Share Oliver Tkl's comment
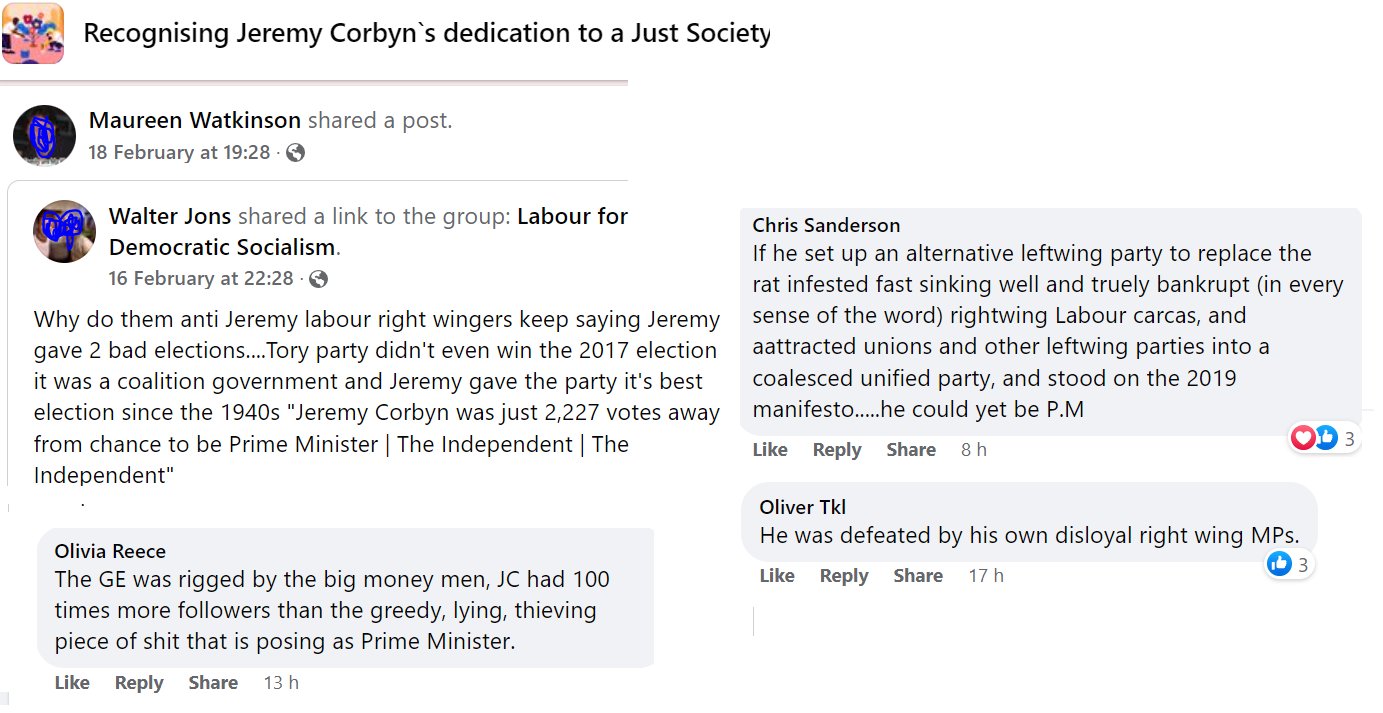Viewport: 1383px width, 713px height. pos(918,576)
